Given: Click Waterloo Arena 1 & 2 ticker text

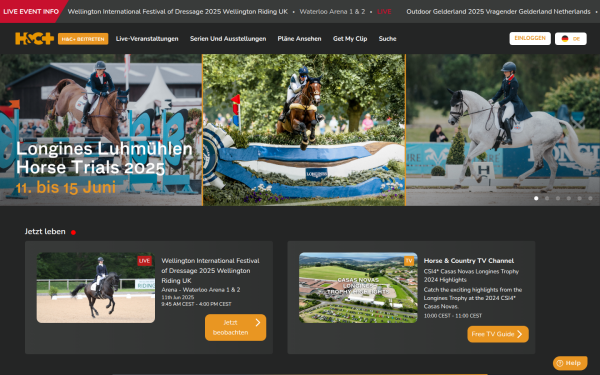Looking at the screenshot, I should 332,11.
